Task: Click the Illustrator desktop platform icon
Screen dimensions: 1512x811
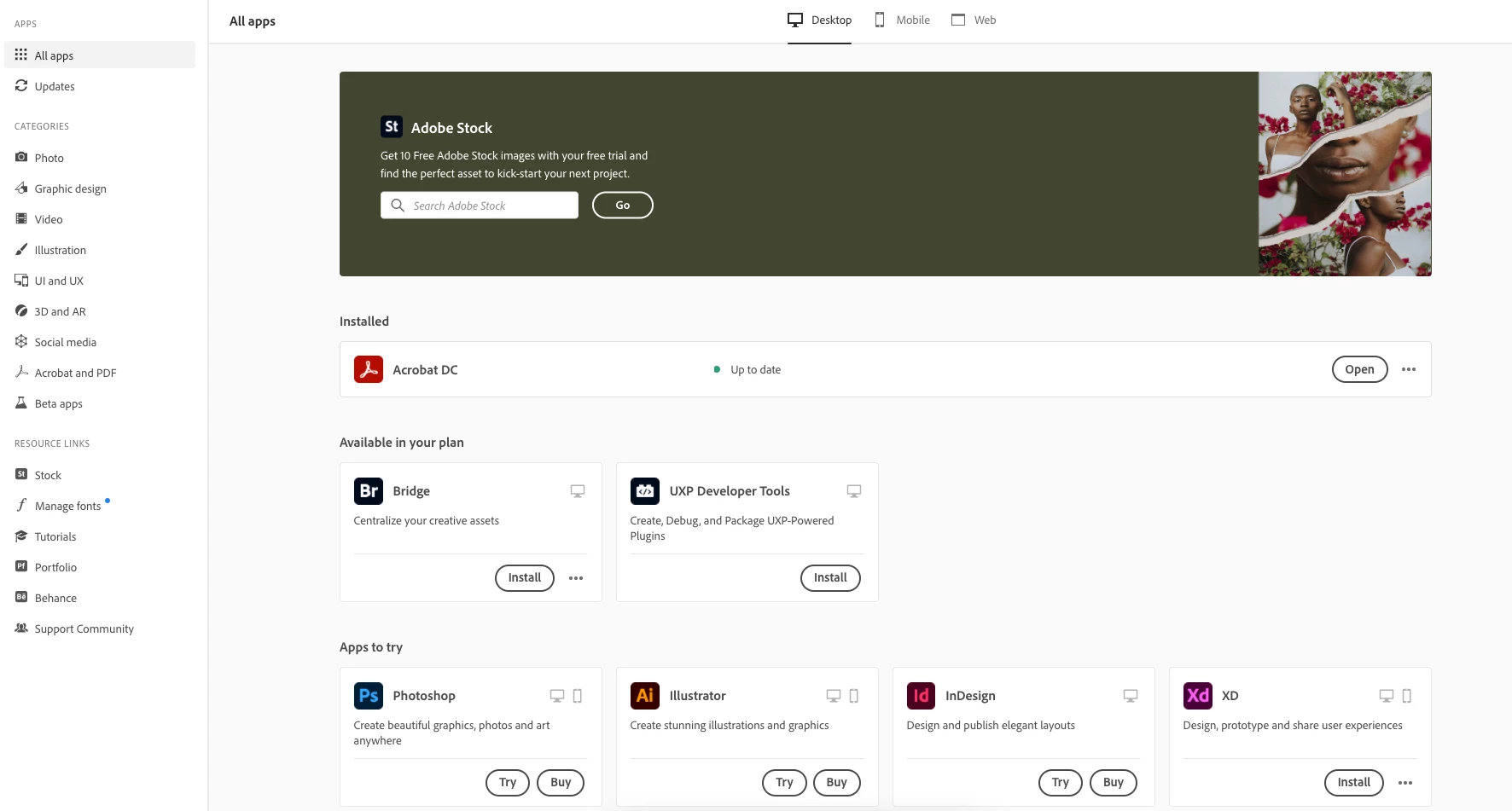Action: [834, 696]
